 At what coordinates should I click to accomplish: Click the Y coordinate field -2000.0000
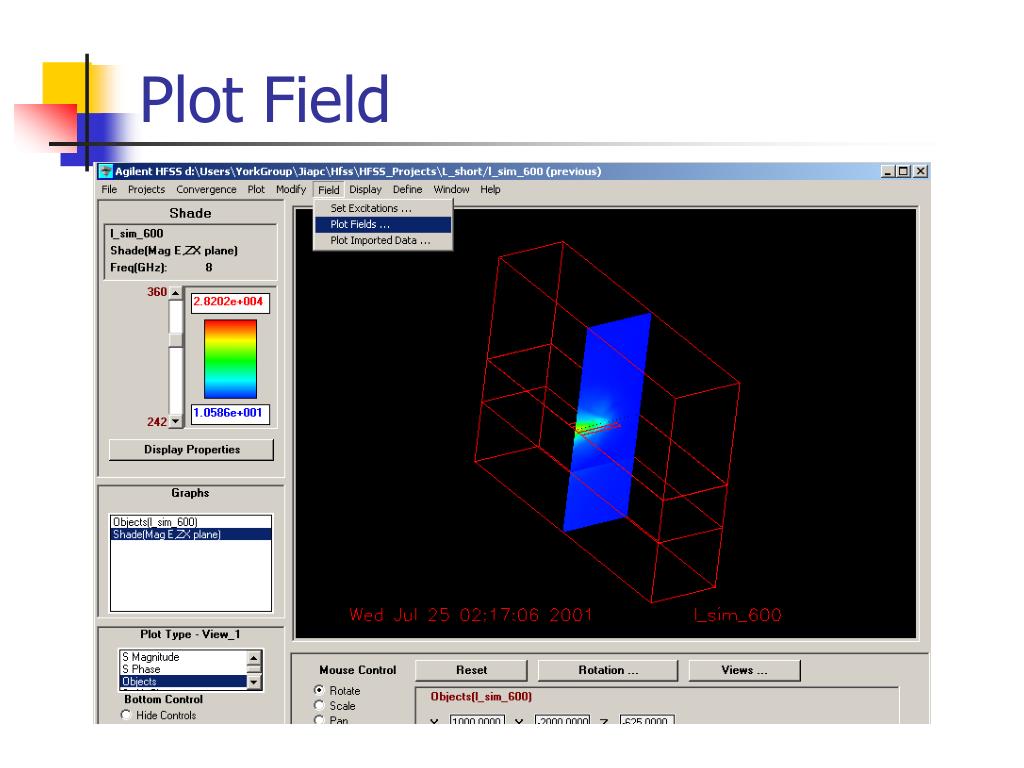pos(562,720)
